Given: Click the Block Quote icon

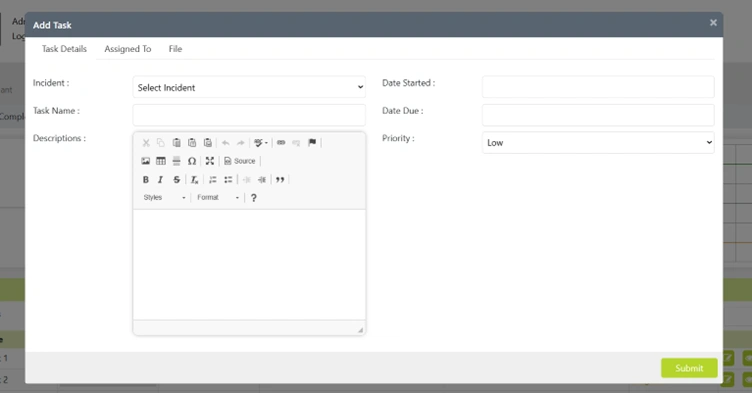Looking at the screenshot, I should coord(280,179).
